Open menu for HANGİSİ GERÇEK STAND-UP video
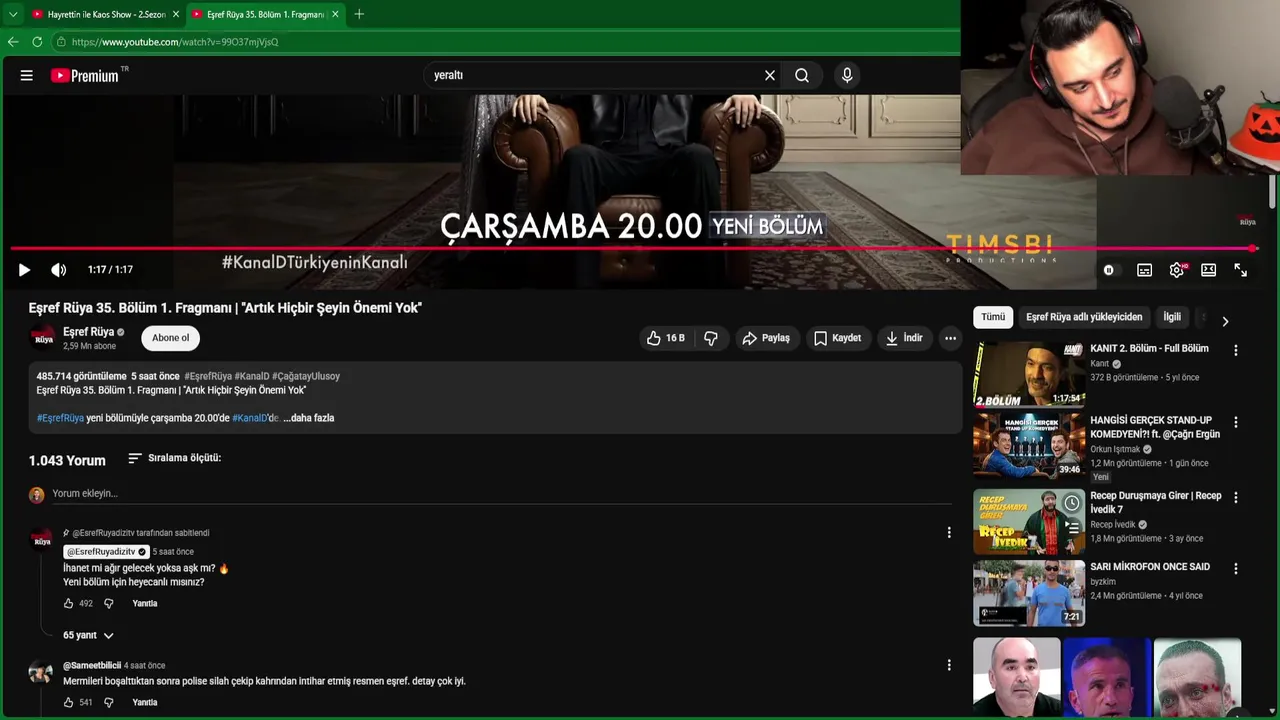This screenshot has width=1280, height=720. (1235, 422)
